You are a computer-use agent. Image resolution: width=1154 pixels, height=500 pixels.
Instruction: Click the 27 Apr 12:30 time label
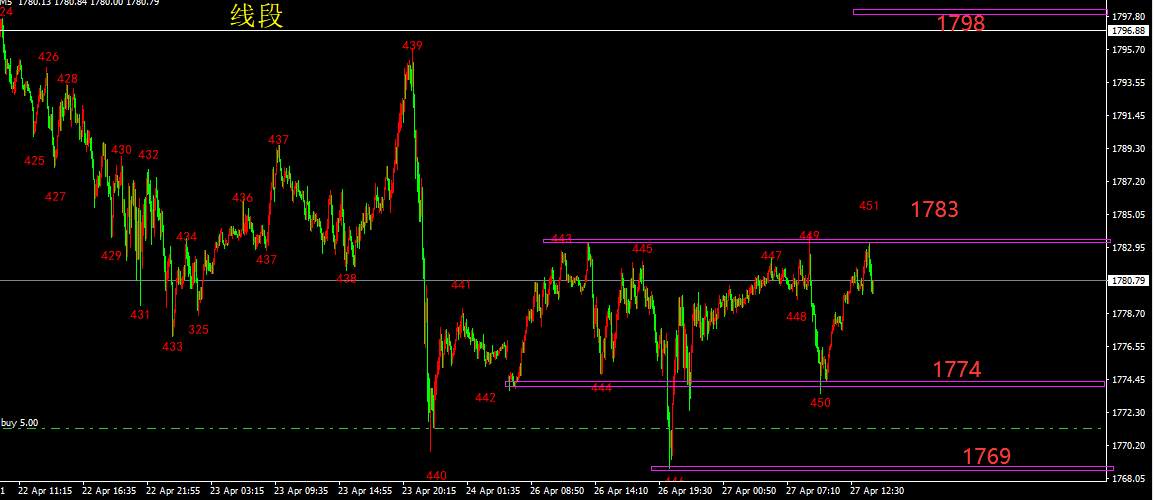click(877, 490)
